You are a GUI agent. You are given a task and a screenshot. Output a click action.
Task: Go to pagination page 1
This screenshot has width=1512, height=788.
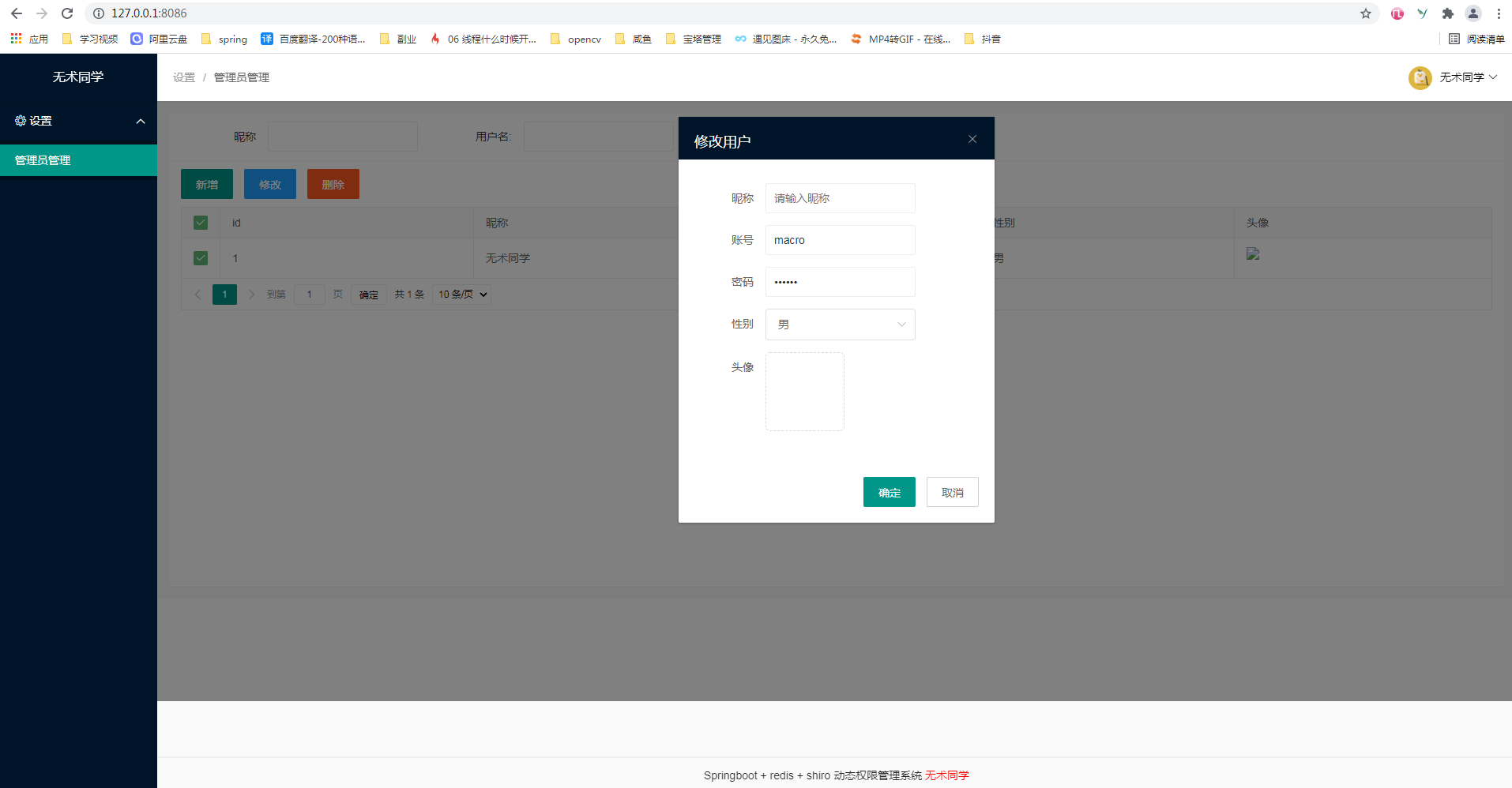pyautogui.click(x=224, y=295)
